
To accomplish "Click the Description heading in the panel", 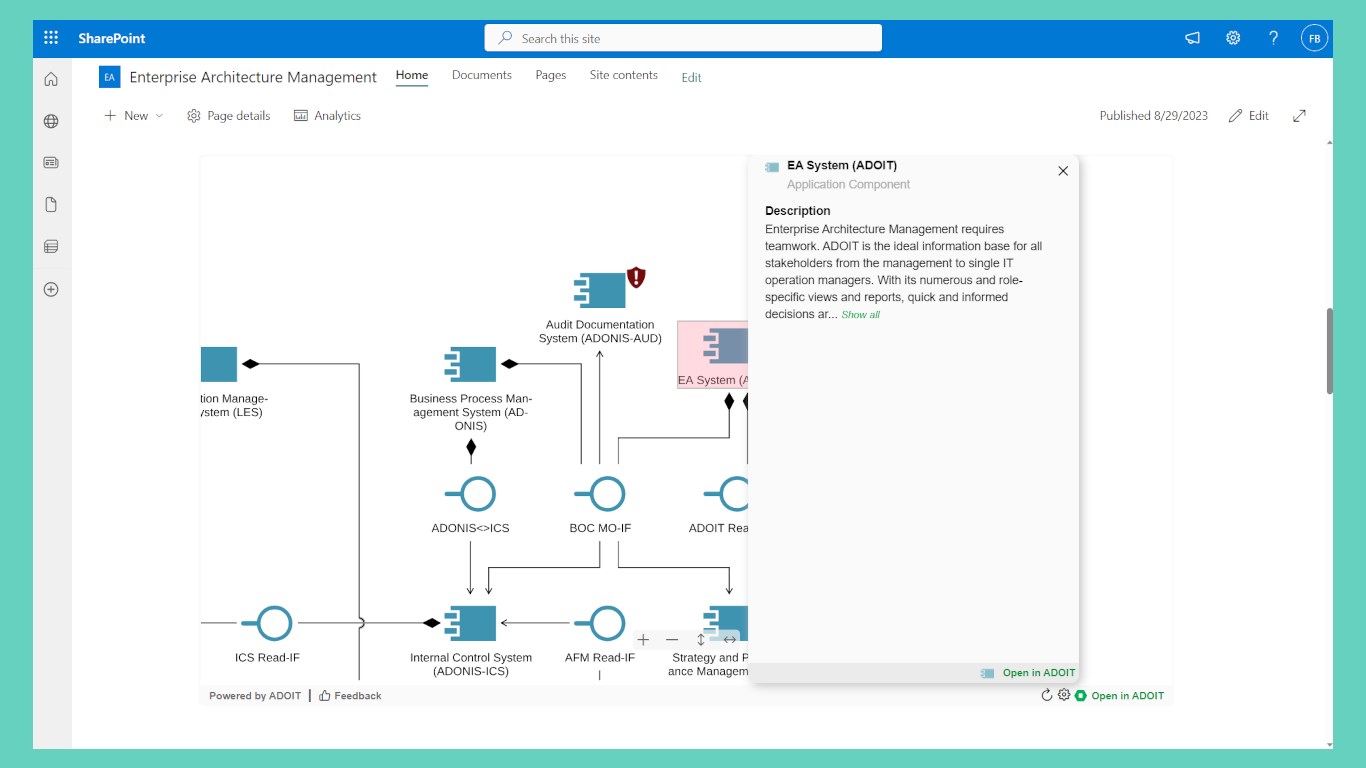I will pyautogui.click(x=798, y=211).
